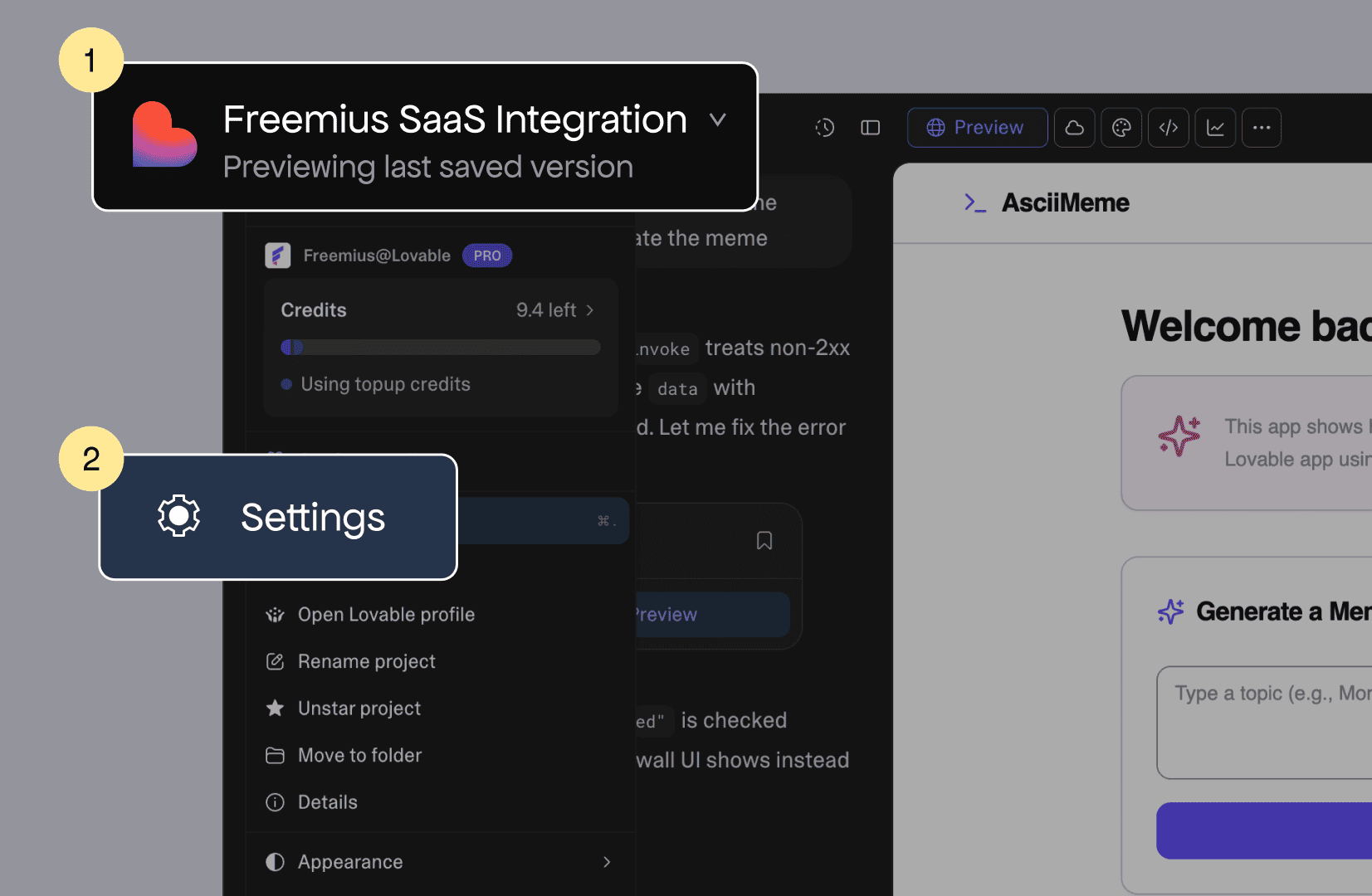
Task: Open the Cloud icon in toolbar
Action: (1074, 128)
